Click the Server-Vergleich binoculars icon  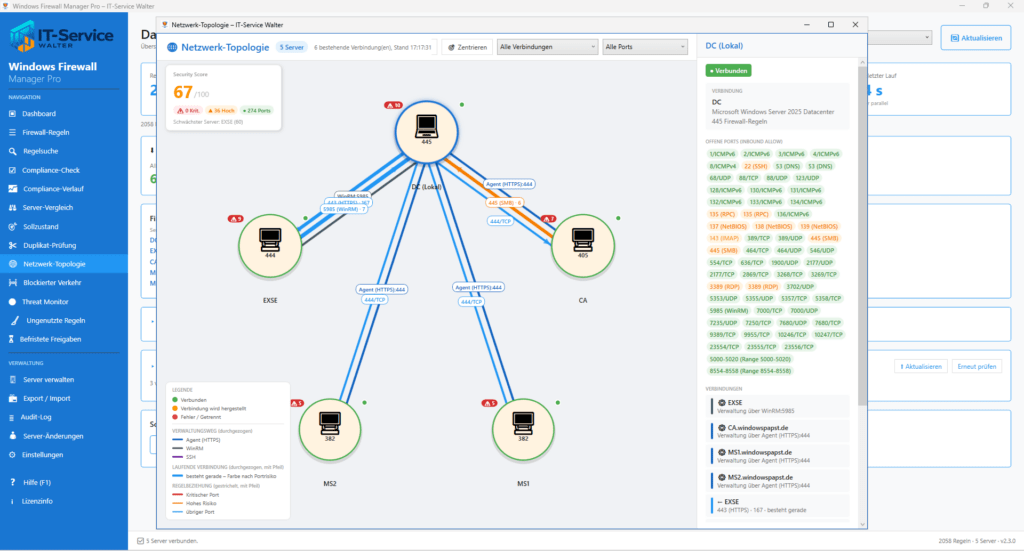(12, 208)
